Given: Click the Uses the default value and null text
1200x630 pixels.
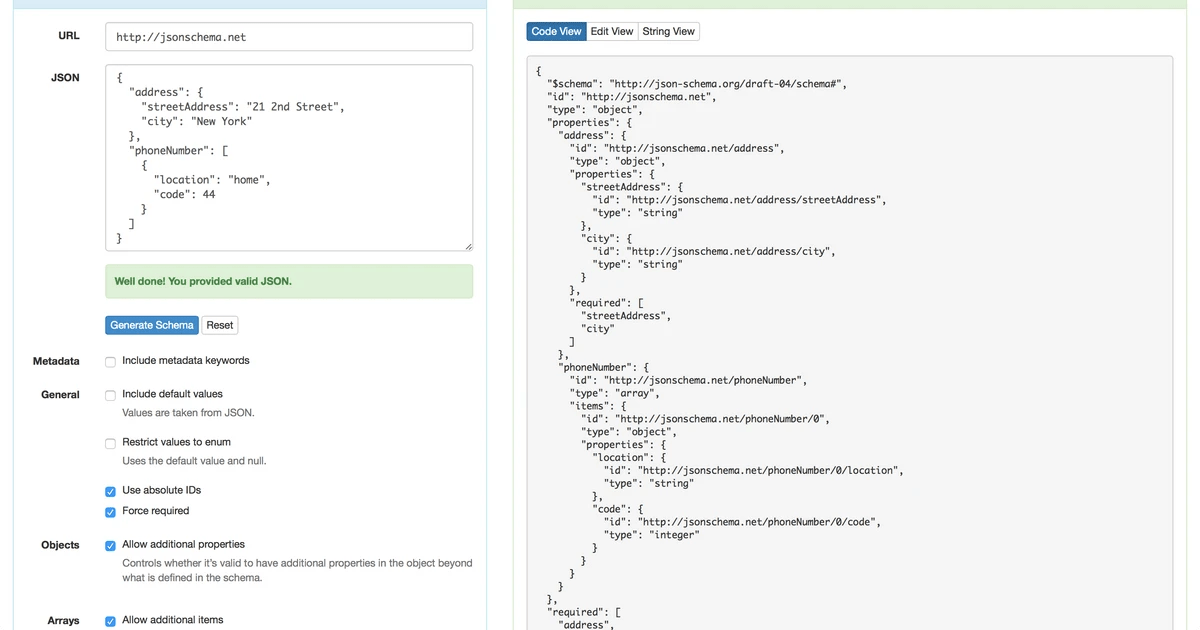Looking at the screenshot, I should coord(197,462).
